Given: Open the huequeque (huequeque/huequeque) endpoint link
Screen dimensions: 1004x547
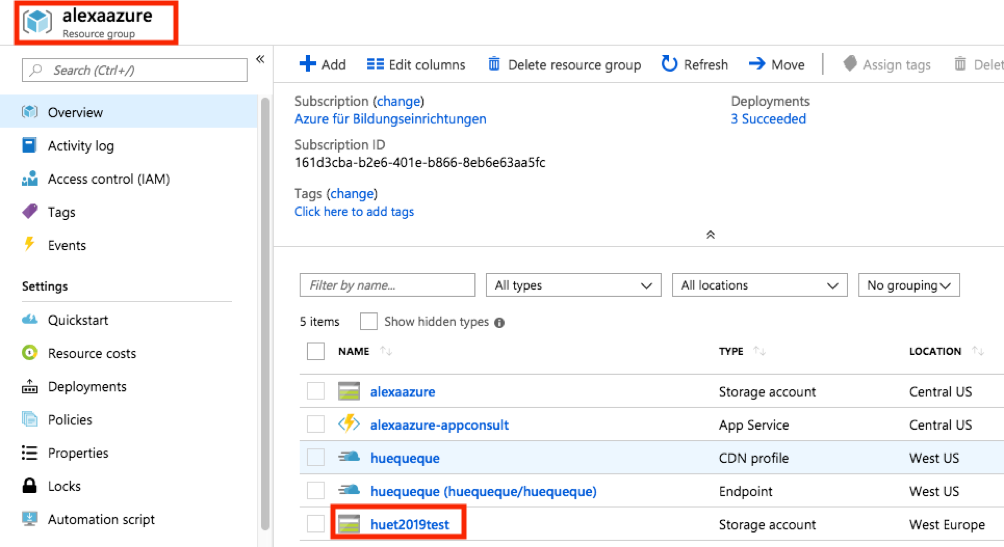Looking at the screenshot, I should 483,491.
